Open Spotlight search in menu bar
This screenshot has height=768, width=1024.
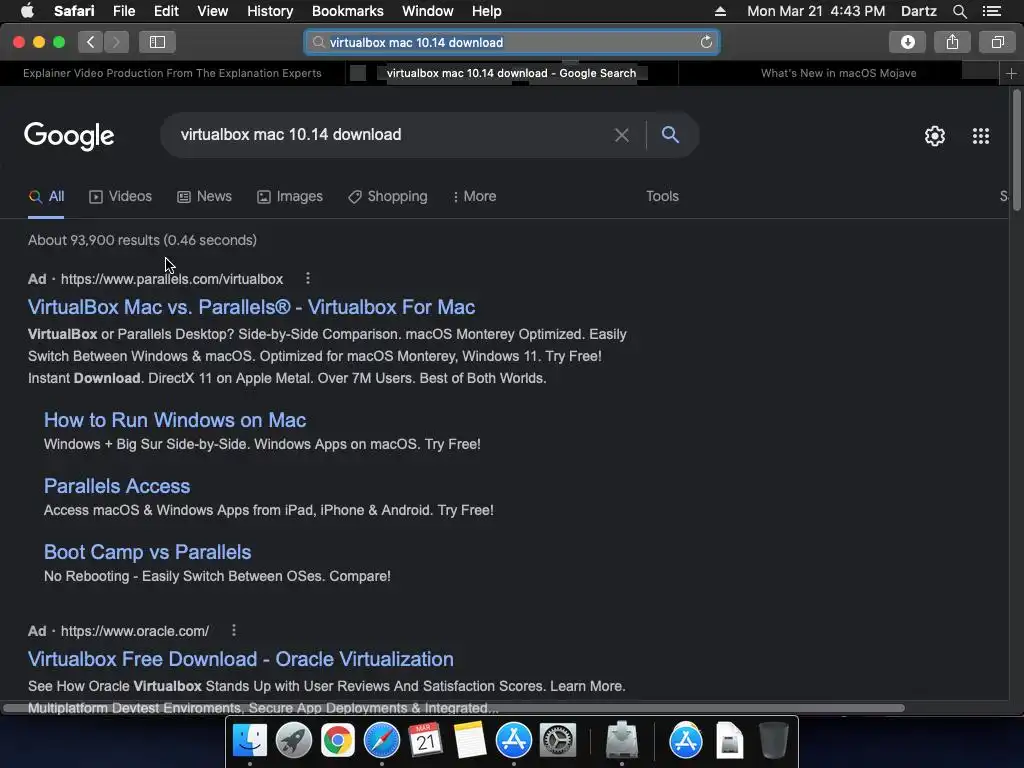tap(959, 11)
